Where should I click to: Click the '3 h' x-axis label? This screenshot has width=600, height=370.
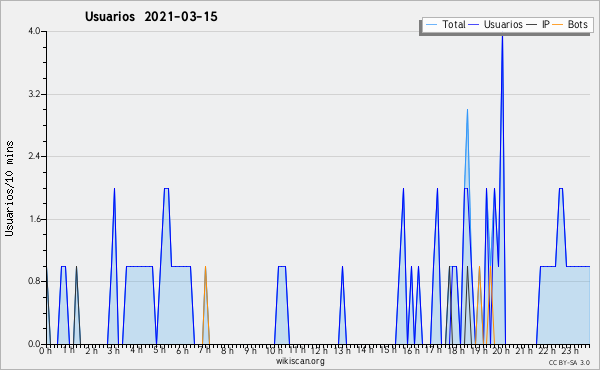pos(114,351)
